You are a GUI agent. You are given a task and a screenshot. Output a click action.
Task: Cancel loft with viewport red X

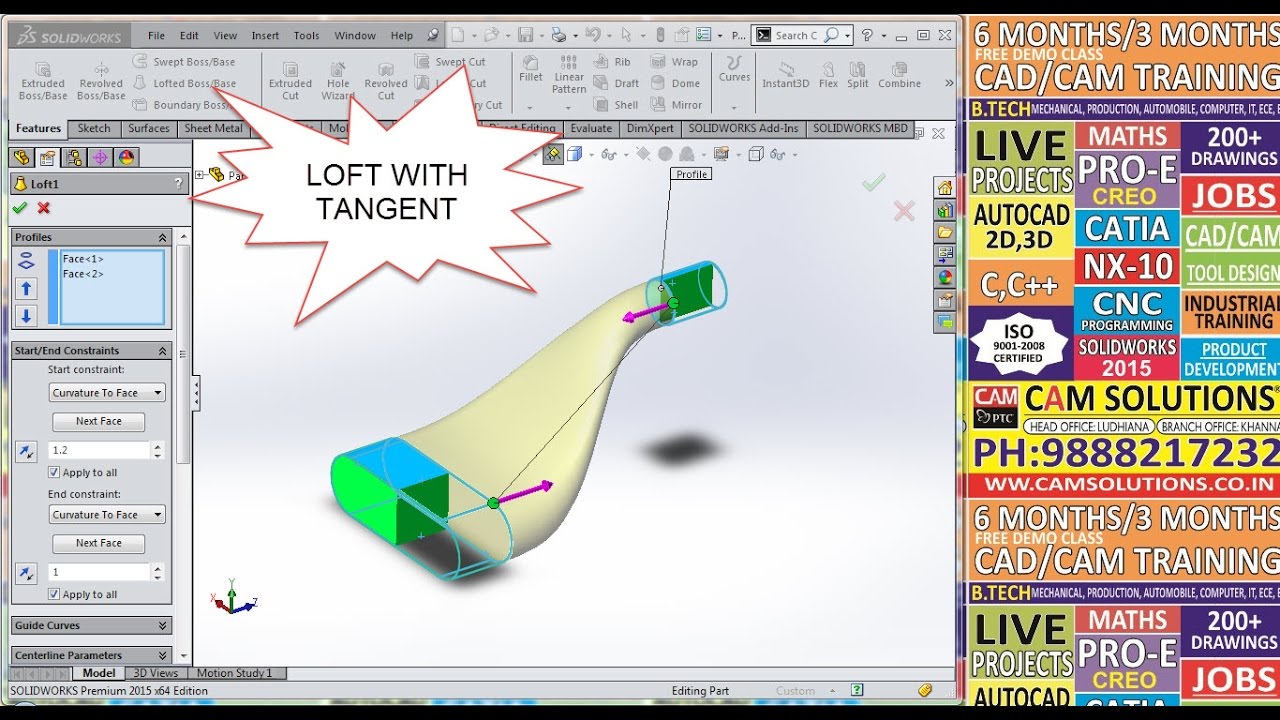pos(904,211)
